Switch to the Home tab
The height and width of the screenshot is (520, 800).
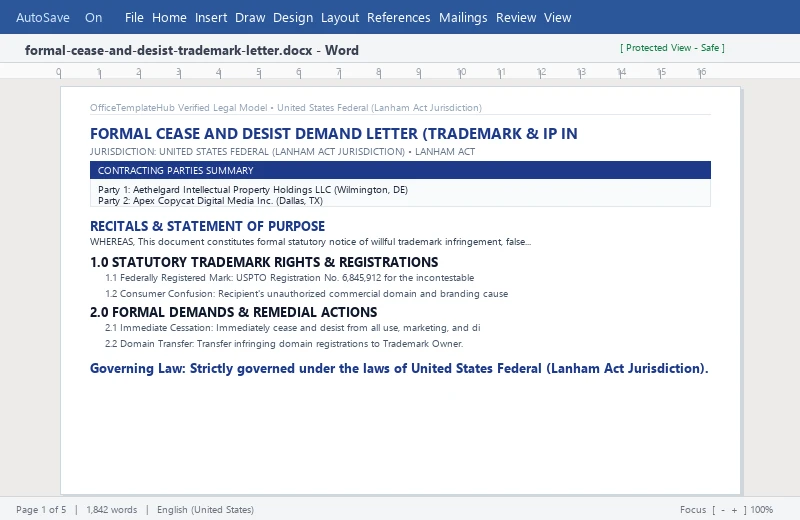point(169,17)
